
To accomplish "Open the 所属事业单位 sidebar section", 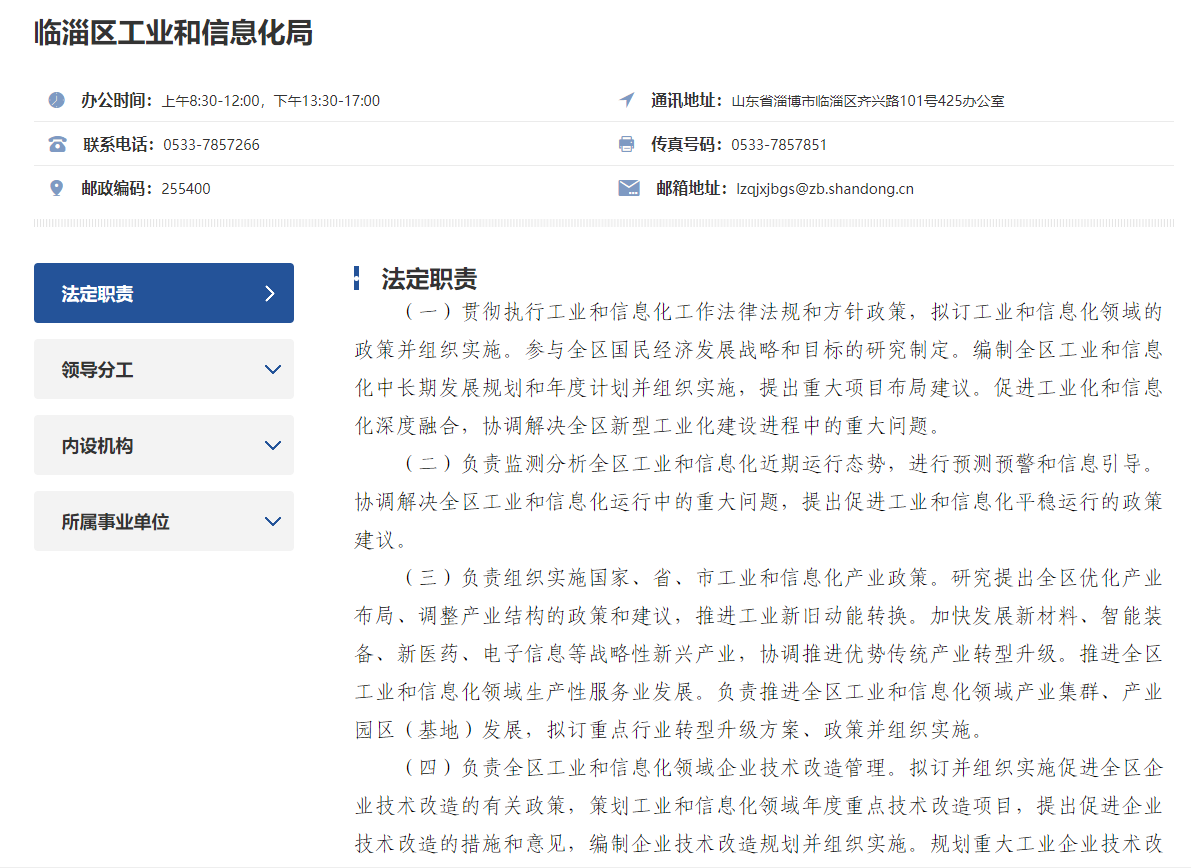I will (115, 522).
